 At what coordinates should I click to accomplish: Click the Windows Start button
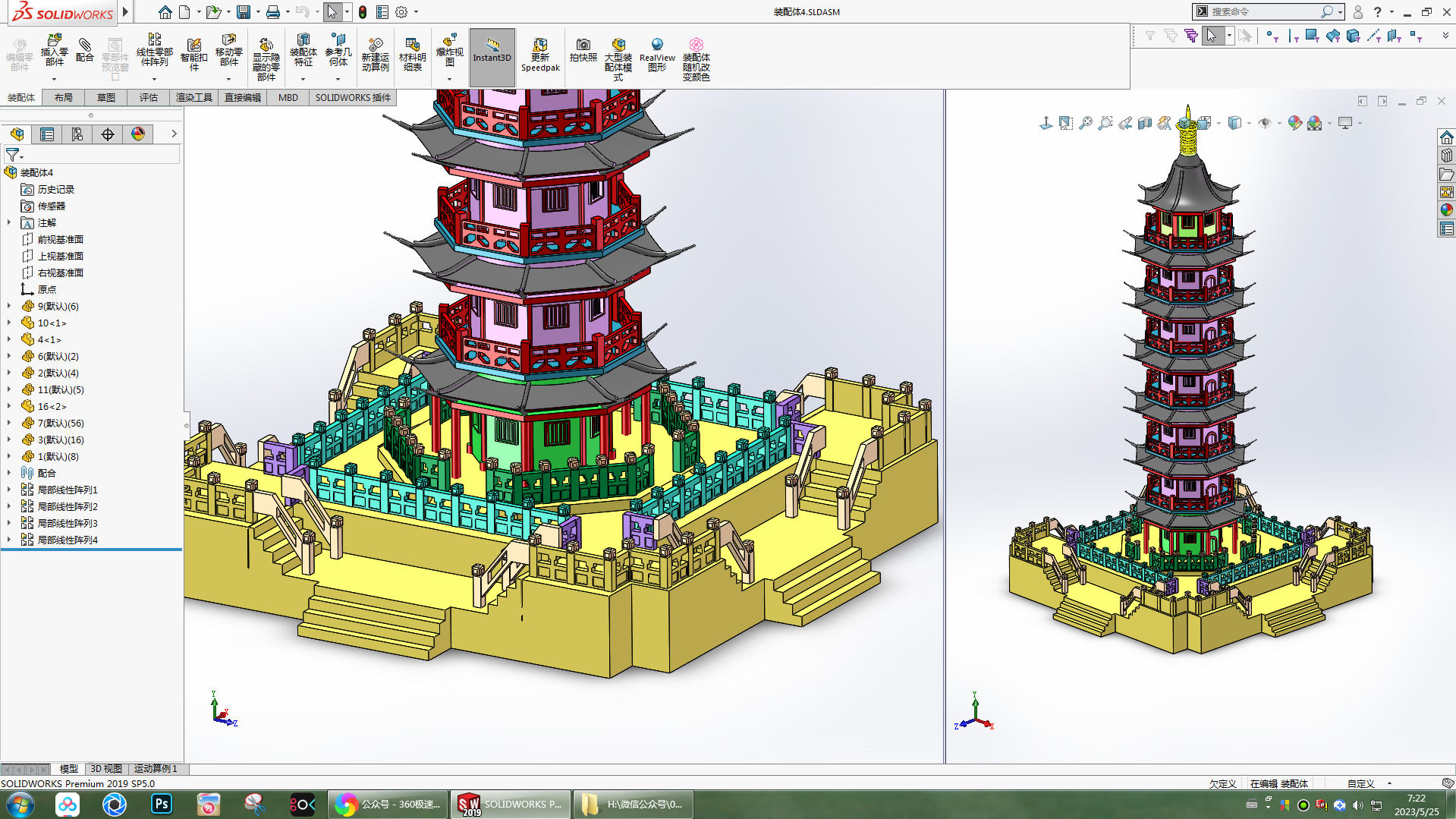click(20, 805)
